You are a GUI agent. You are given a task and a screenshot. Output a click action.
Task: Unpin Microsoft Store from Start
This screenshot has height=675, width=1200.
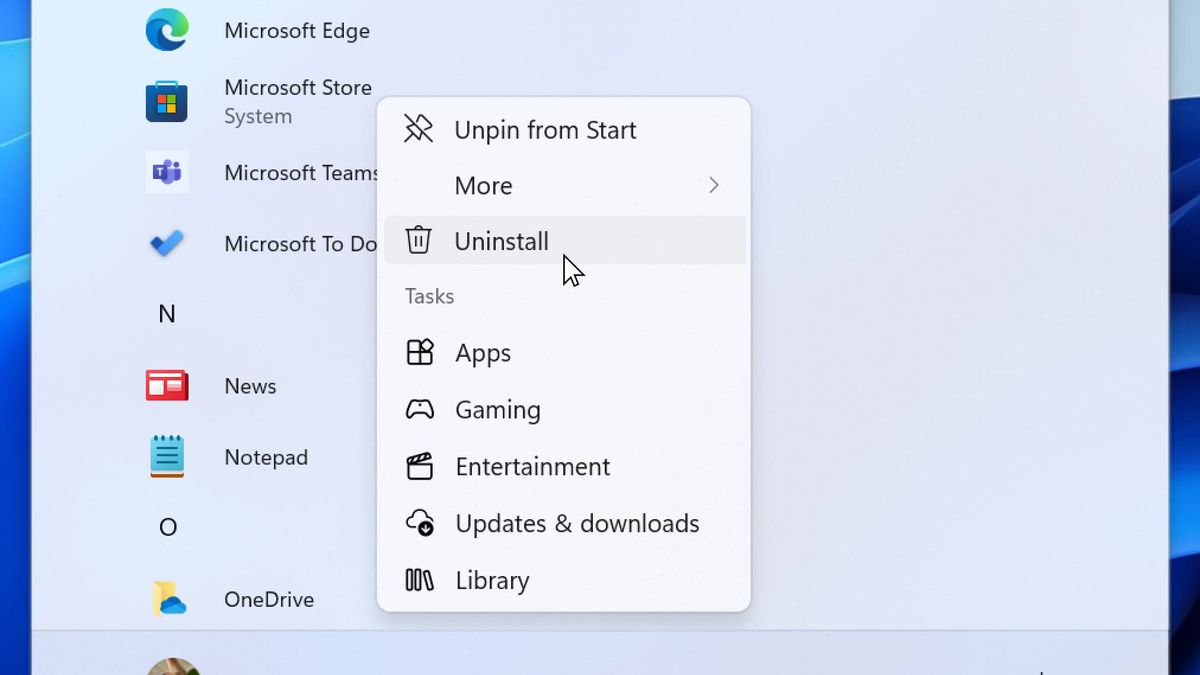pos(545,129)
